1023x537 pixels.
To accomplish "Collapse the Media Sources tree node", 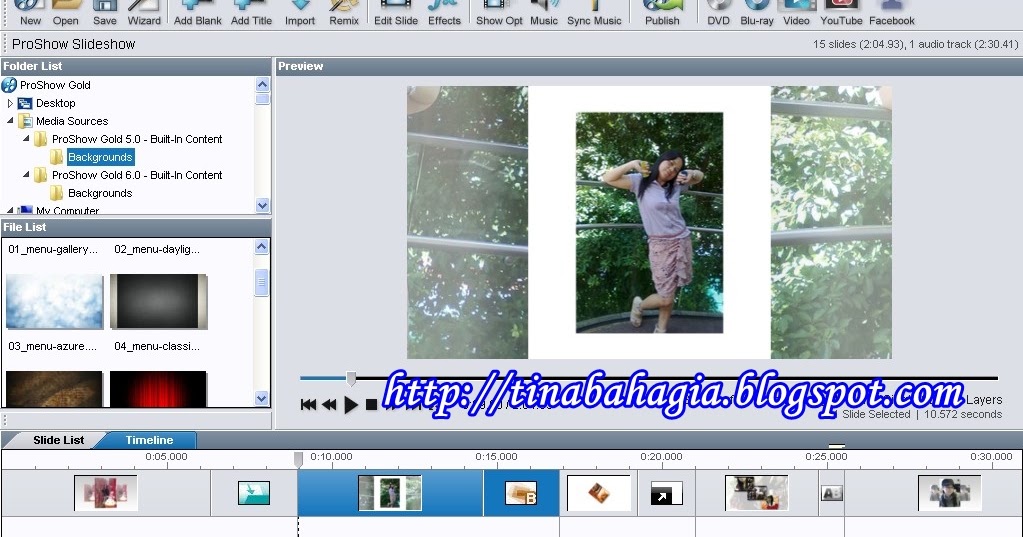I will pyautogui.click(x=10, y=121).
